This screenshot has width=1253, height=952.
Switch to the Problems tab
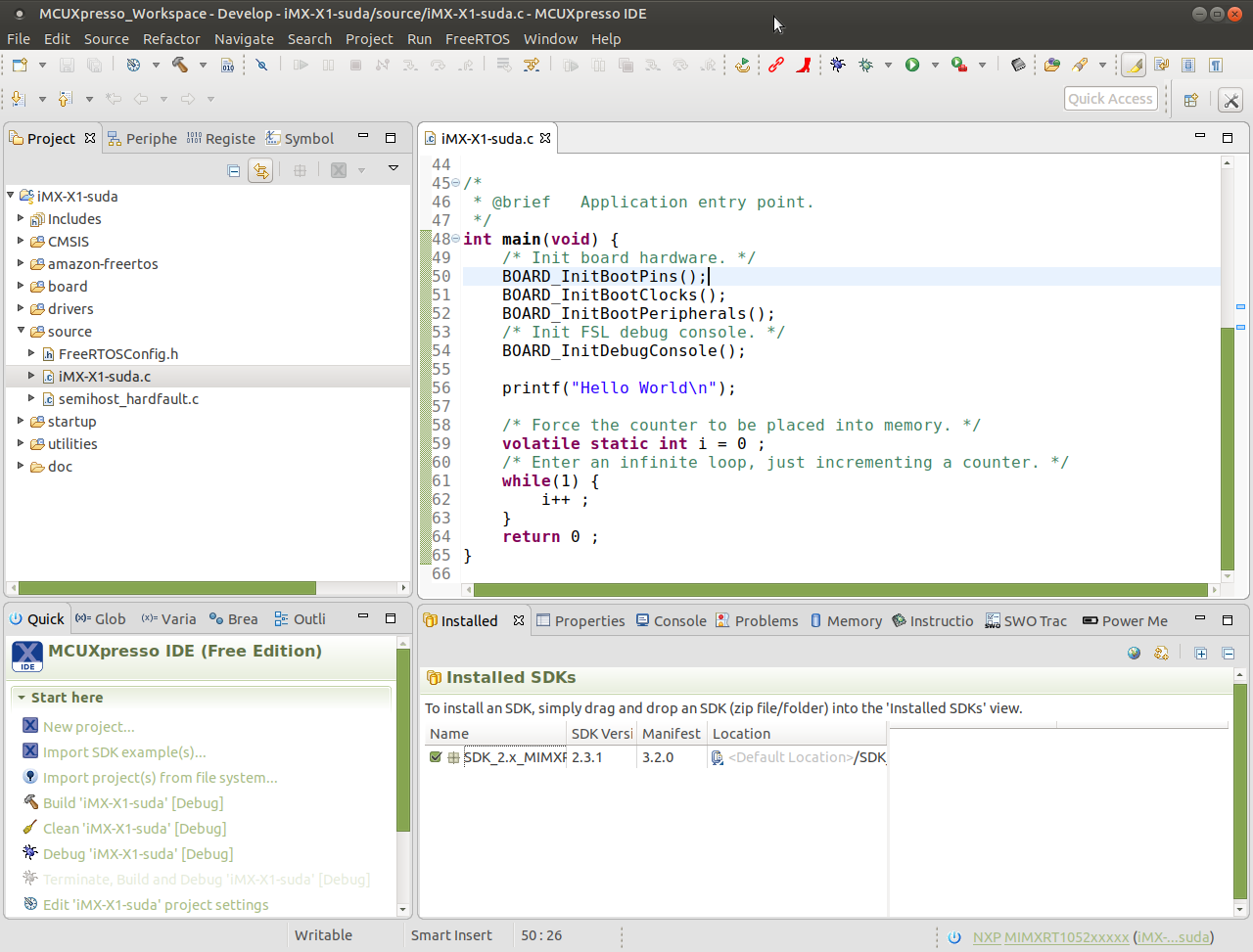[x=757, y=620]
